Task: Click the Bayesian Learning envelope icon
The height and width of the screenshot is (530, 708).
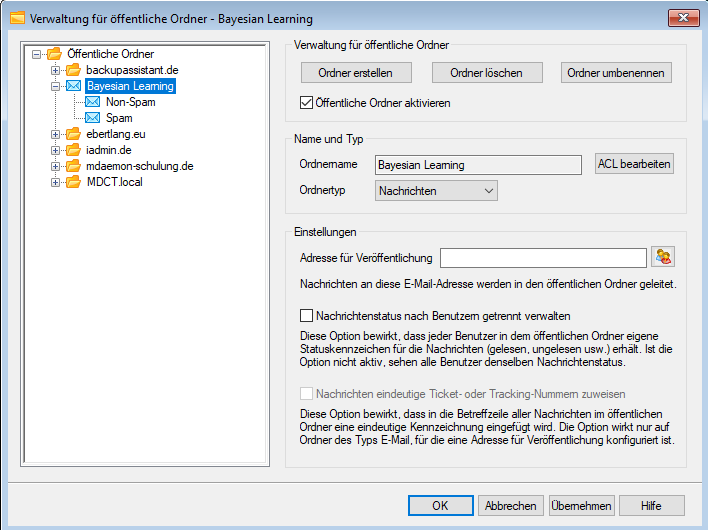Action: pyautogui.click(x=73, y=86)
